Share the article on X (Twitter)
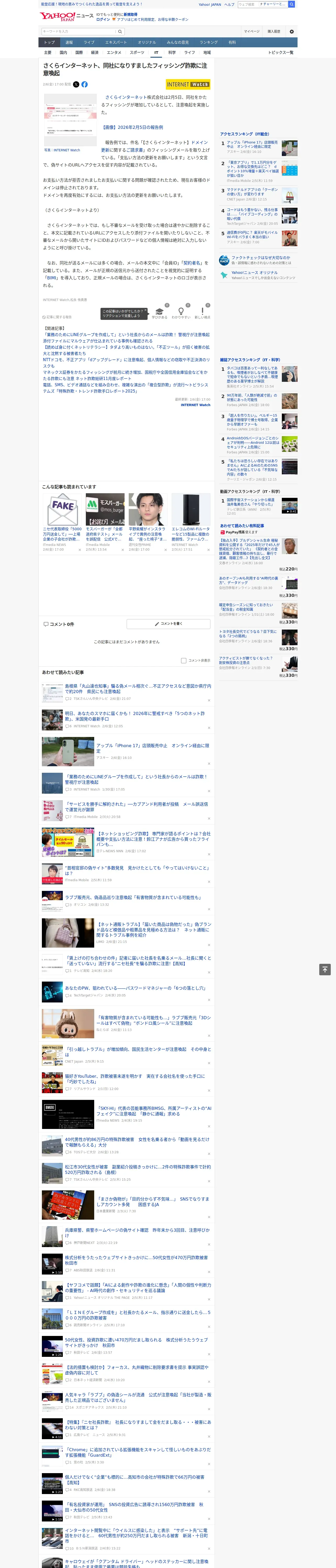Screen dimensions: 336x1568 click(76, 85)
